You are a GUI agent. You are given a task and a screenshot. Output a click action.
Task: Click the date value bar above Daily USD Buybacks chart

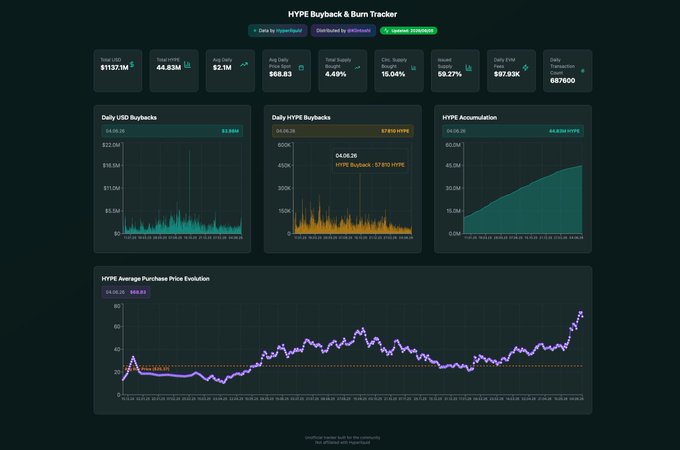(x=172, y=131)
